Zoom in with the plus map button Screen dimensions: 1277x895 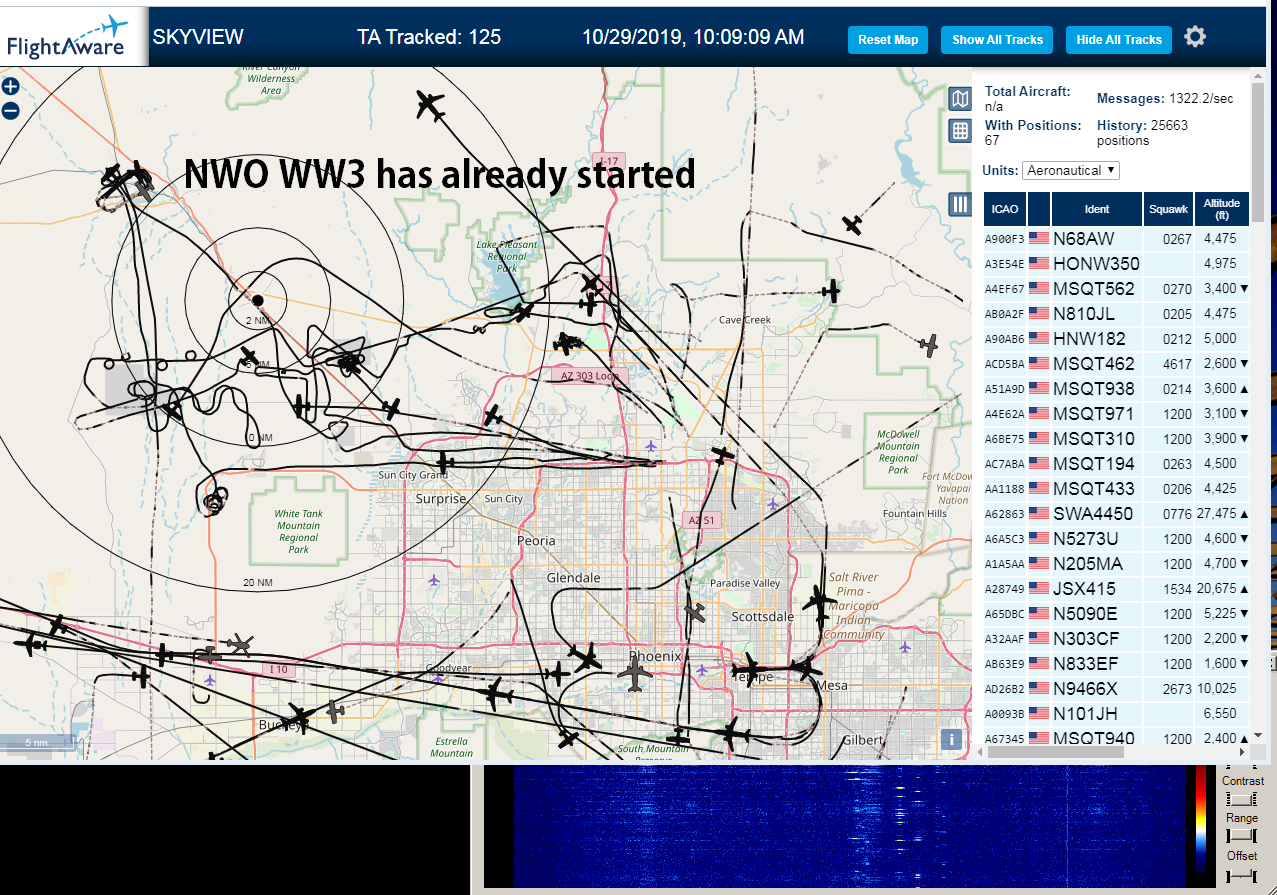pyautogui.click(x=10, y=87)
